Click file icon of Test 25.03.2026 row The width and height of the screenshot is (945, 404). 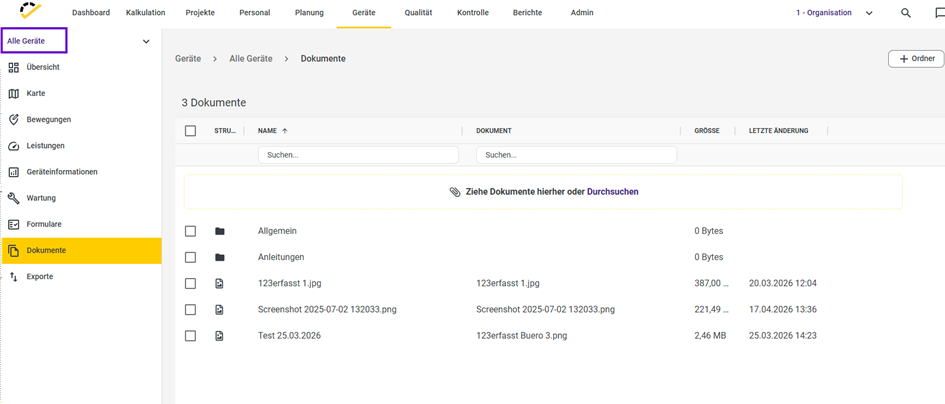coord(220,336)
